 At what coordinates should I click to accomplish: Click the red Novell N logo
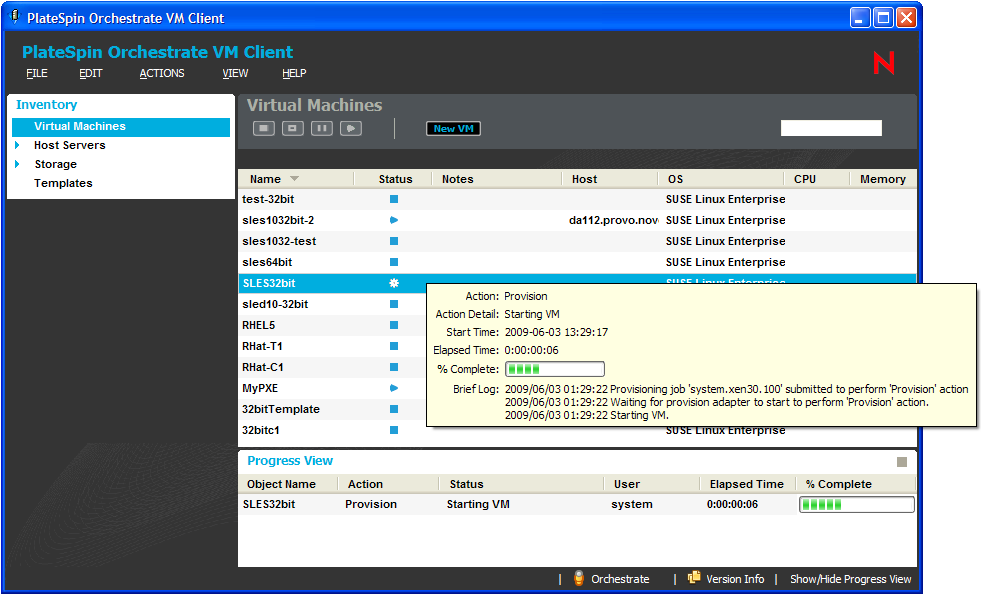click(x=883, y=63)
